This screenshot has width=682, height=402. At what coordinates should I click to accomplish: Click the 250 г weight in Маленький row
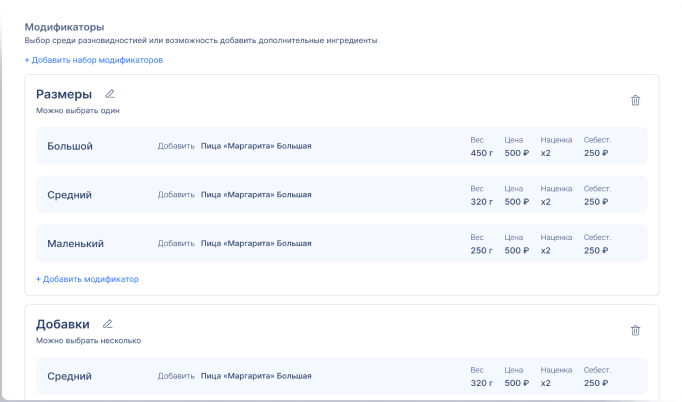click(482, 250)
